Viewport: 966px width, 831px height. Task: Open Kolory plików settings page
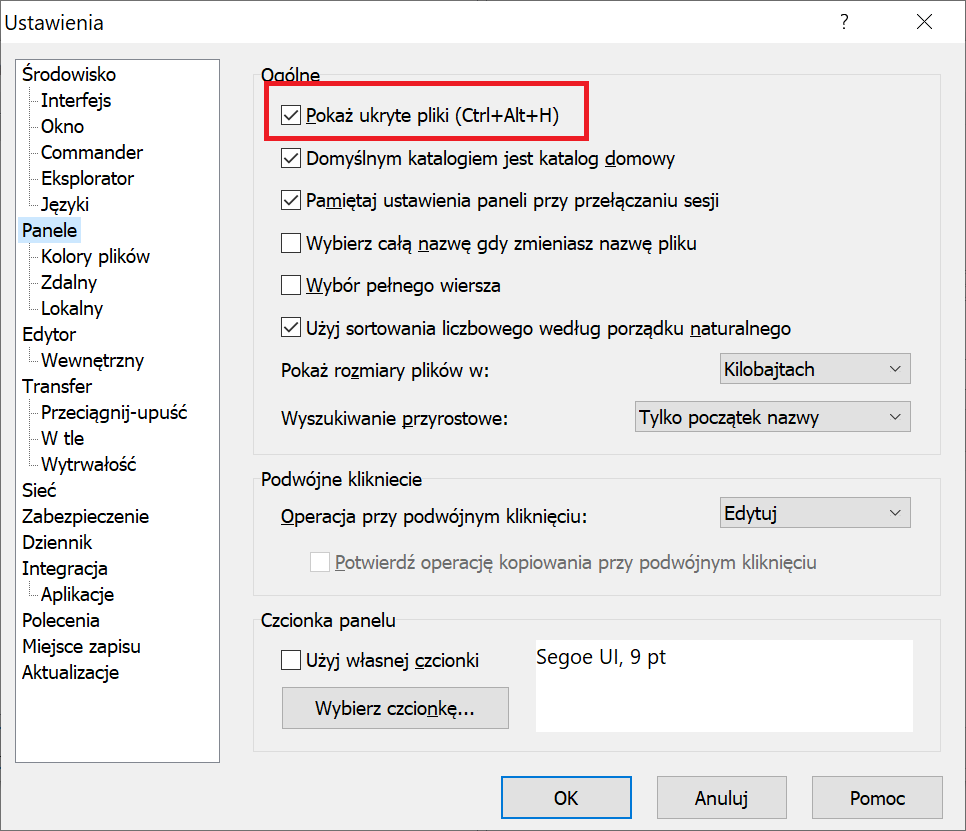click(95, 257)
